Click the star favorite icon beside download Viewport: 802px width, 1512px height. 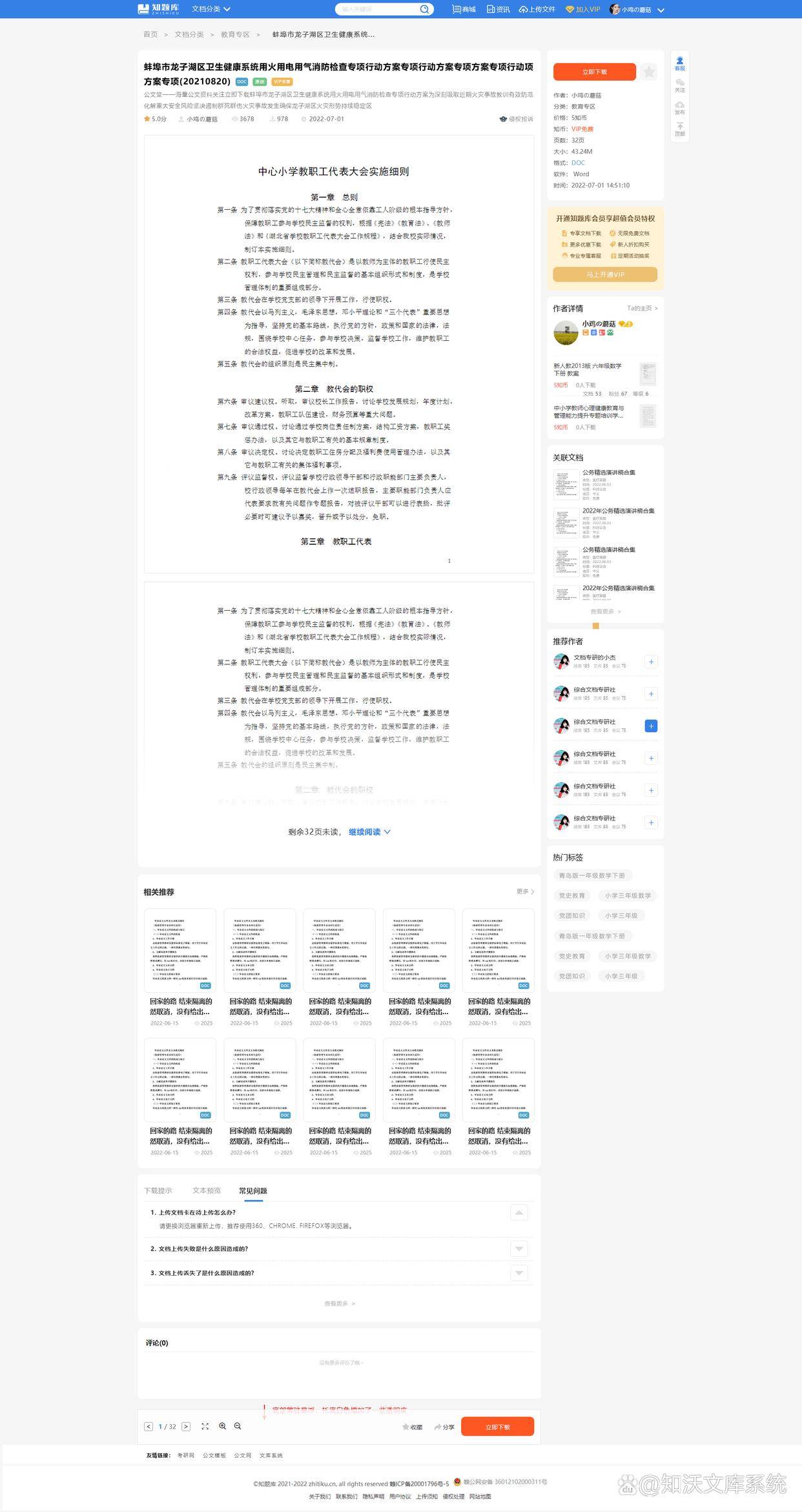[649, 72]
